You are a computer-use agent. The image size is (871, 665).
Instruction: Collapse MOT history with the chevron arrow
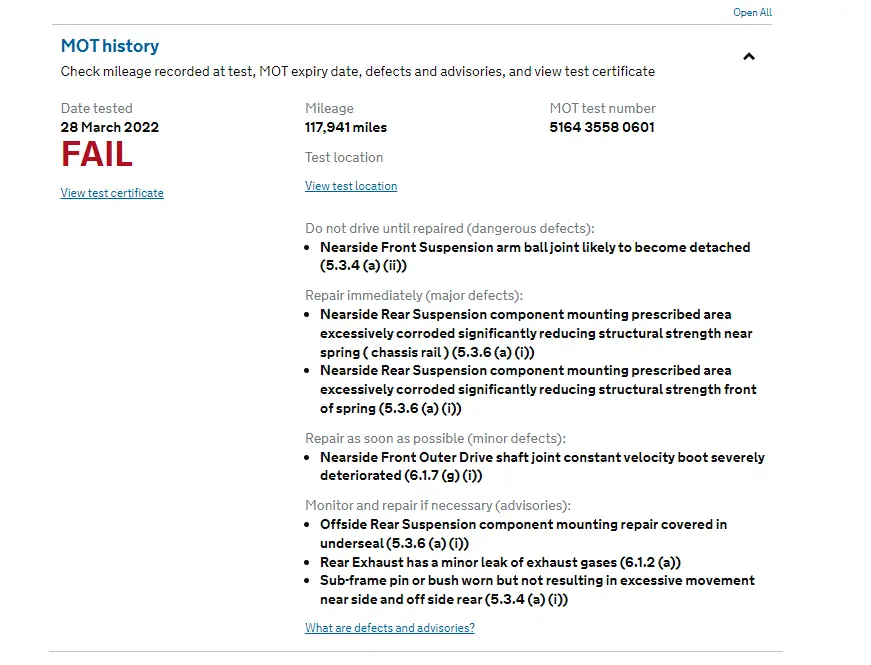click(x=749, y=57)
